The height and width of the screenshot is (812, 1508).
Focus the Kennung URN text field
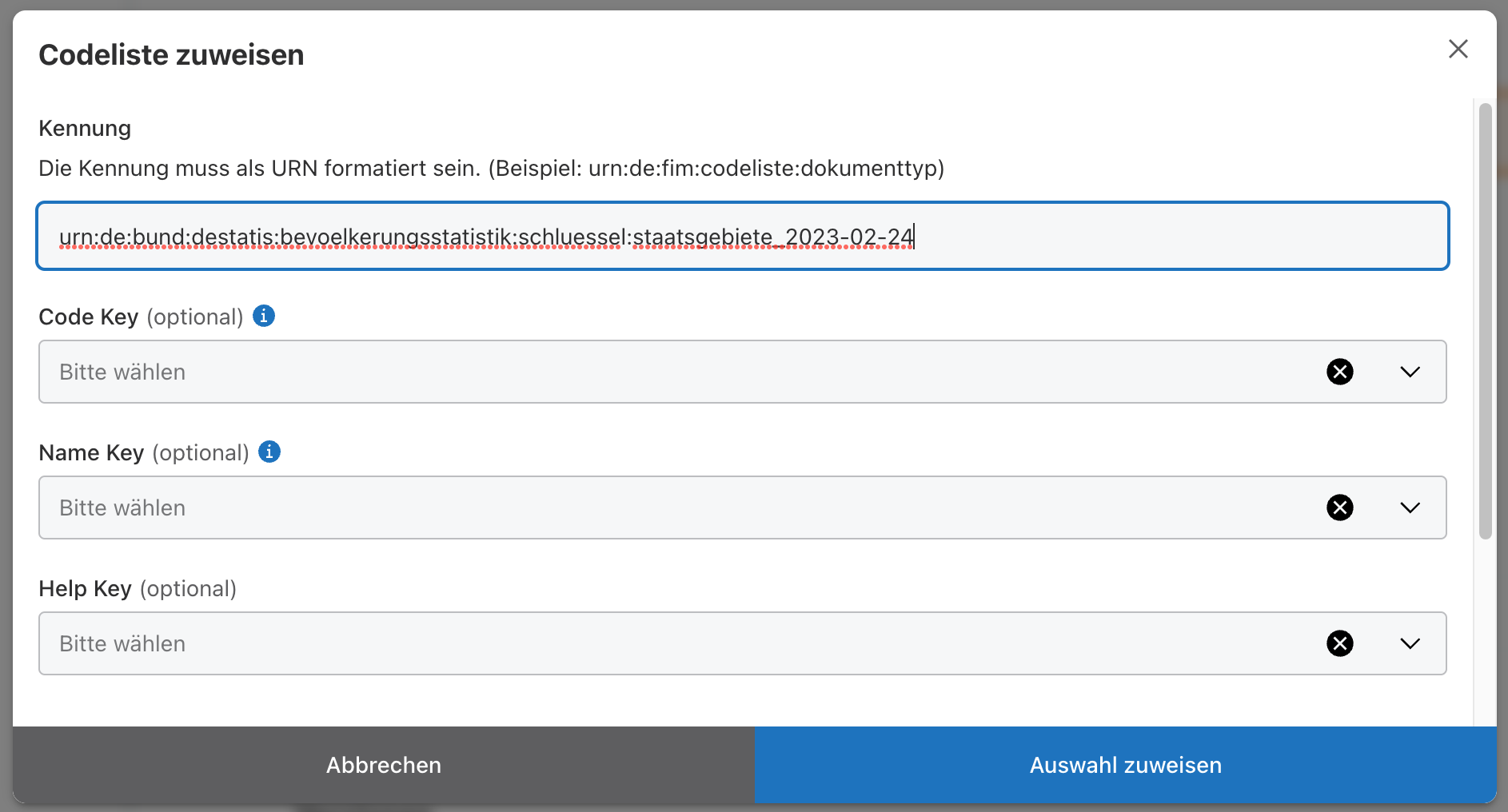pyautogui.click(x=1119, y=237)
